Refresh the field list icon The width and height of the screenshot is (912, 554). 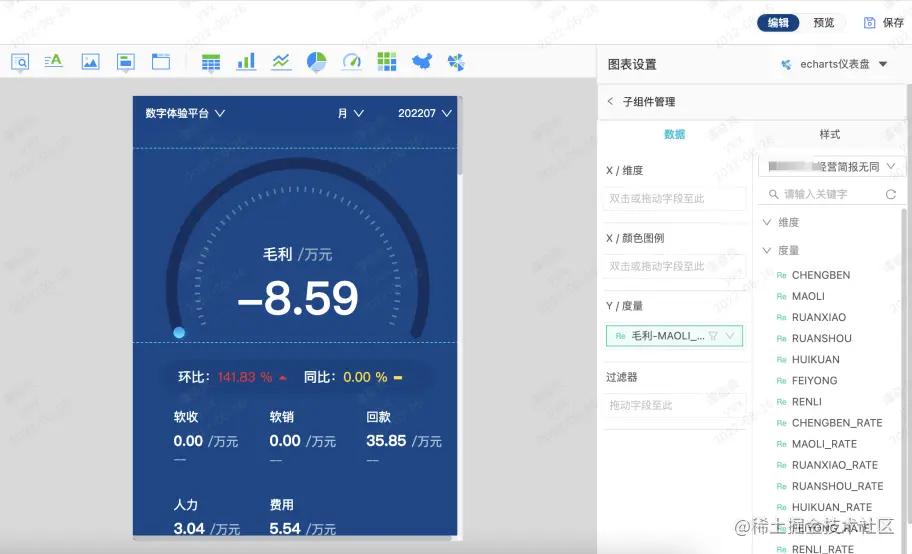(890, 194)
